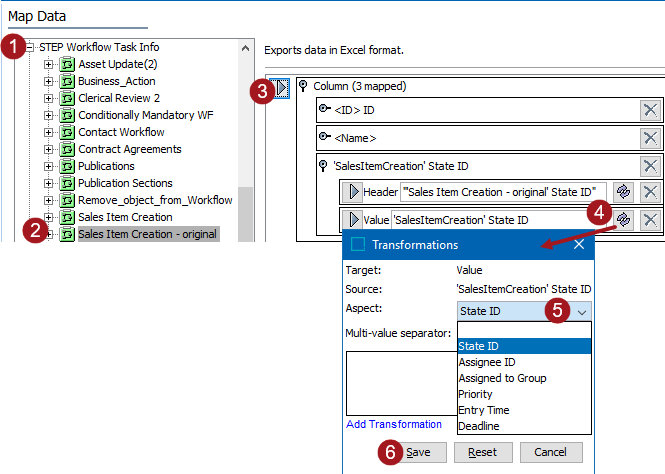Viewport: 665px width, 474px height.
Task: Remove the <ID> ID mapping with X
Action: tap(650, 110)
